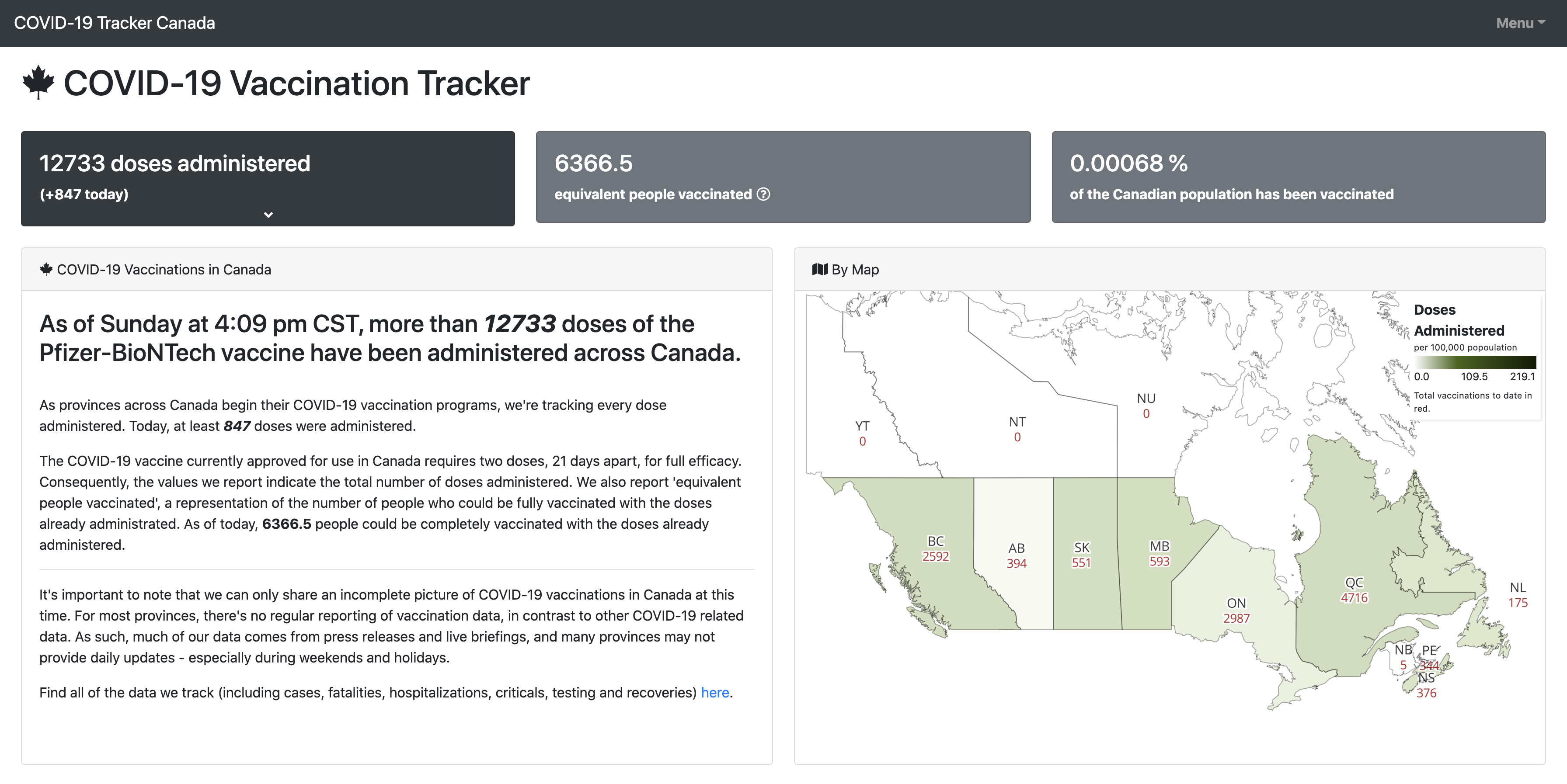Click the map icon beside By Map
This screenshot has height=784, width=1567.
820,269
